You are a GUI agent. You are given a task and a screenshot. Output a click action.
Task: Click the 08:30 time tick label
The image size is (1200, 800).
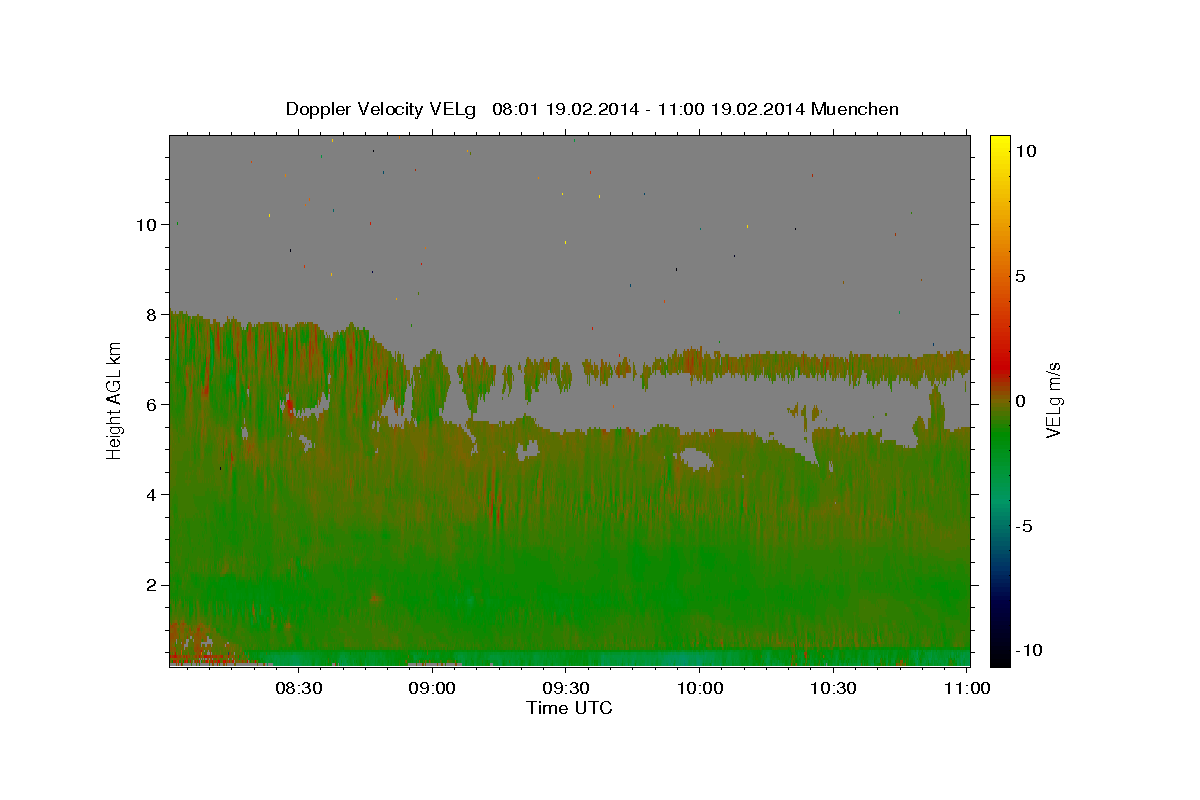point(299,689)
